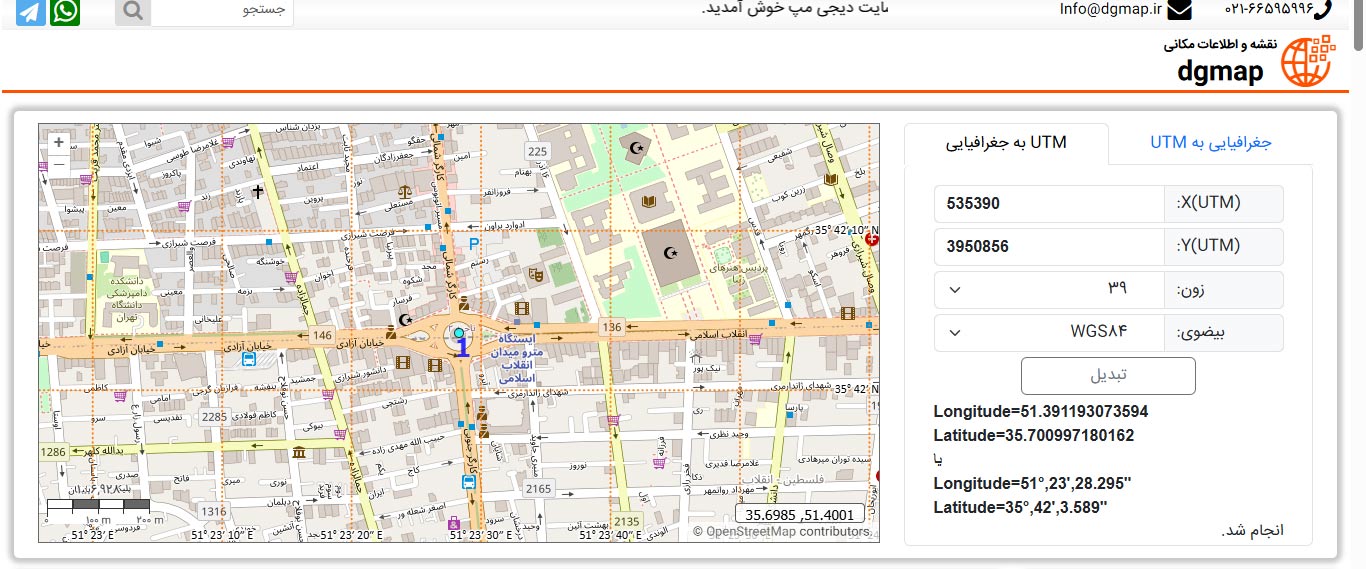
Task: Click phone number ۰۲۱-۶۶۵۹۵۹۹۶
Action: point(1267,10)
